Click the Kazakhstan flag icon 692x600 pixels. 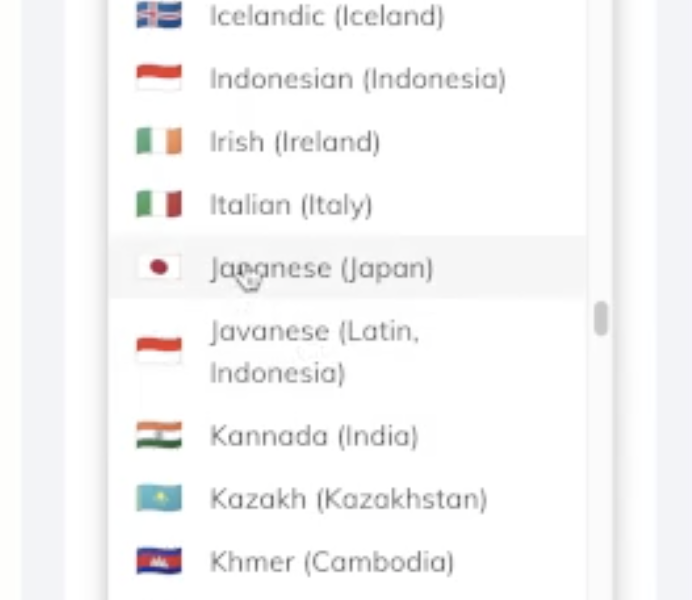pyautogui.click(x=158, y=498)
